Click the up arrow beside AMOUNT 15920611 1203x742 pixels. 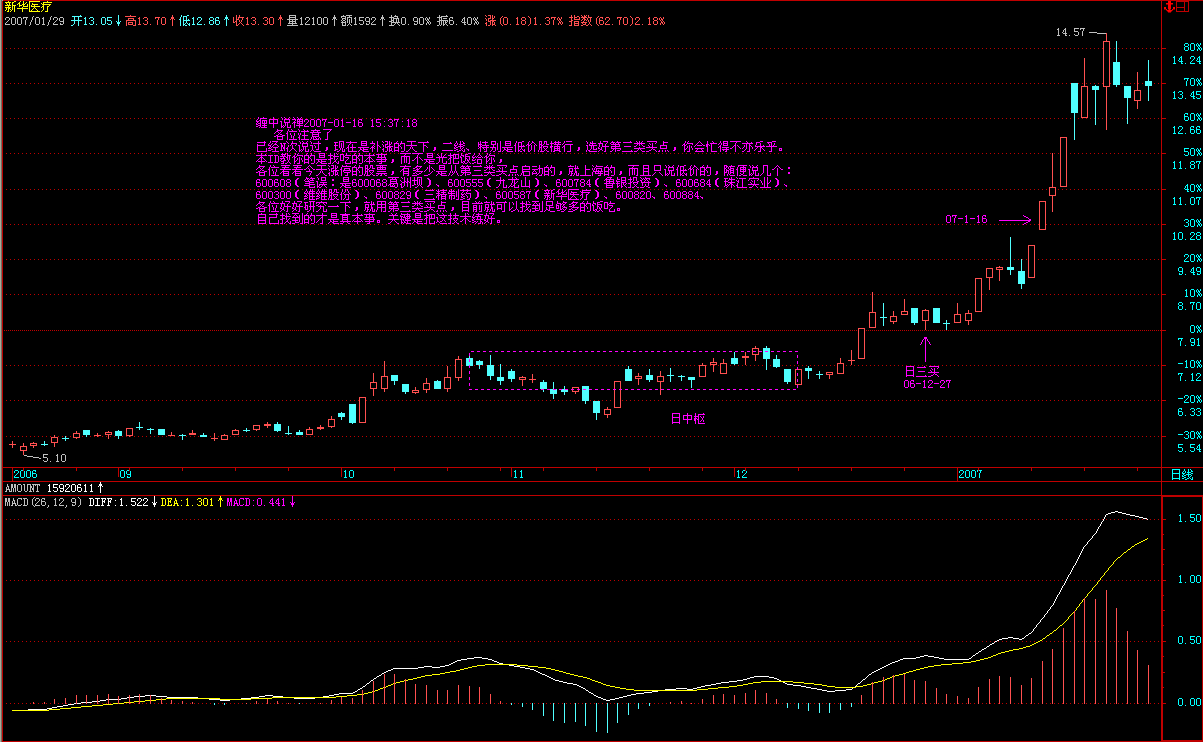(x=101, y=488)
